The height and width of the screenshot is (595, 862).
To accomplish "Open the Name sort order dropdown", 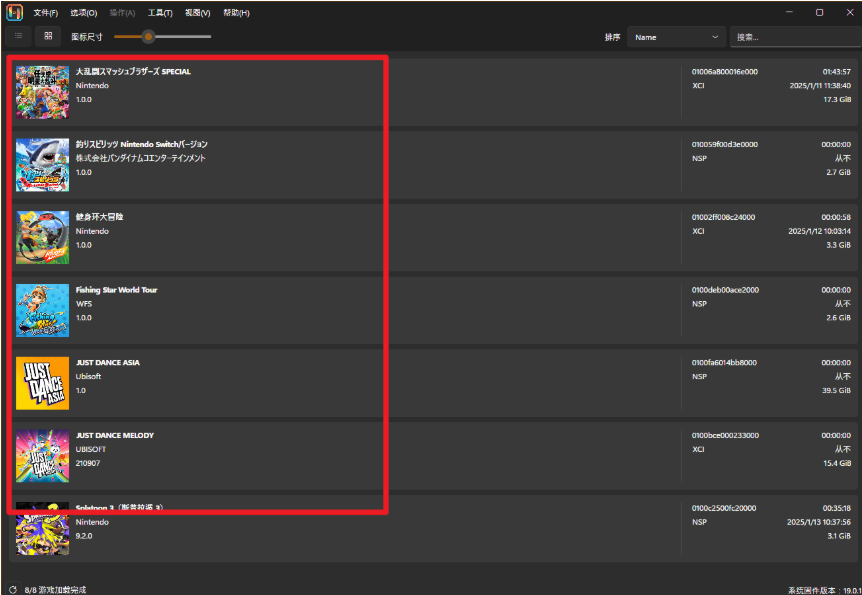I will tap(676, 37).
